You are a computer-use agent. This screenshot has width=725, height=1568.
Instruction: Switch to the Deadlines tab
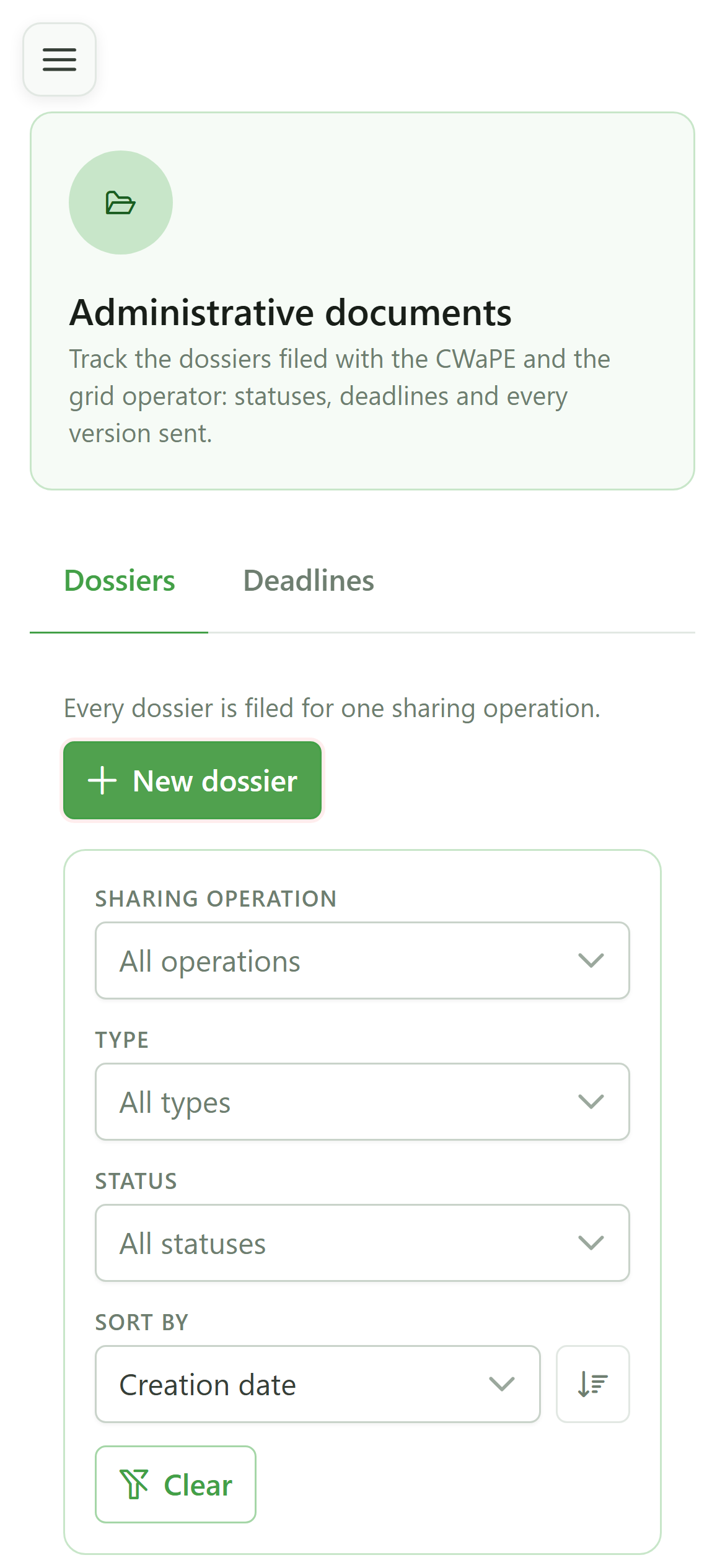coord(309,581)
